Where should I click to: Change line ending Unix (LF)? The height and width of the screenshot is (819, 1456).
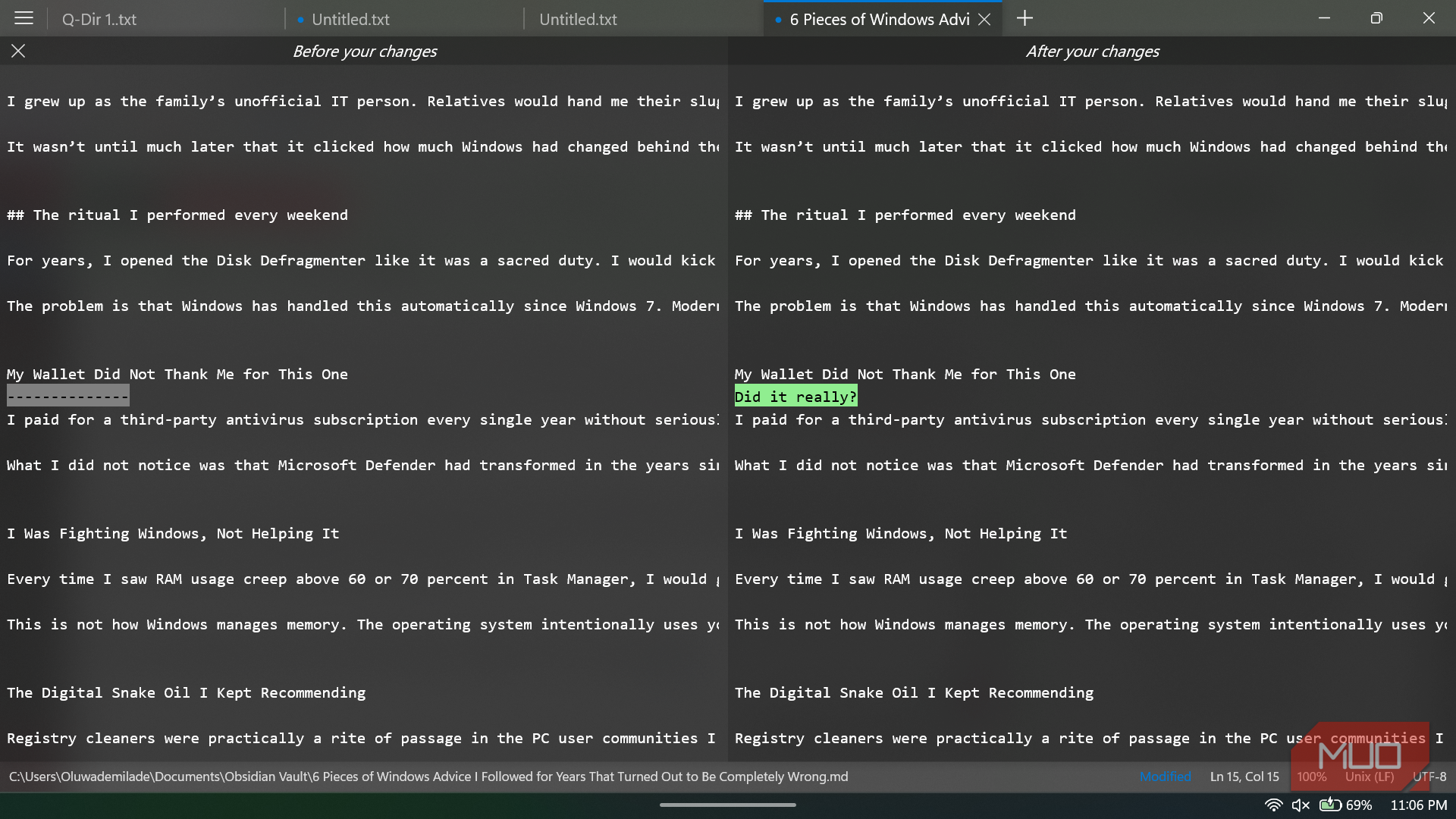1370,777
